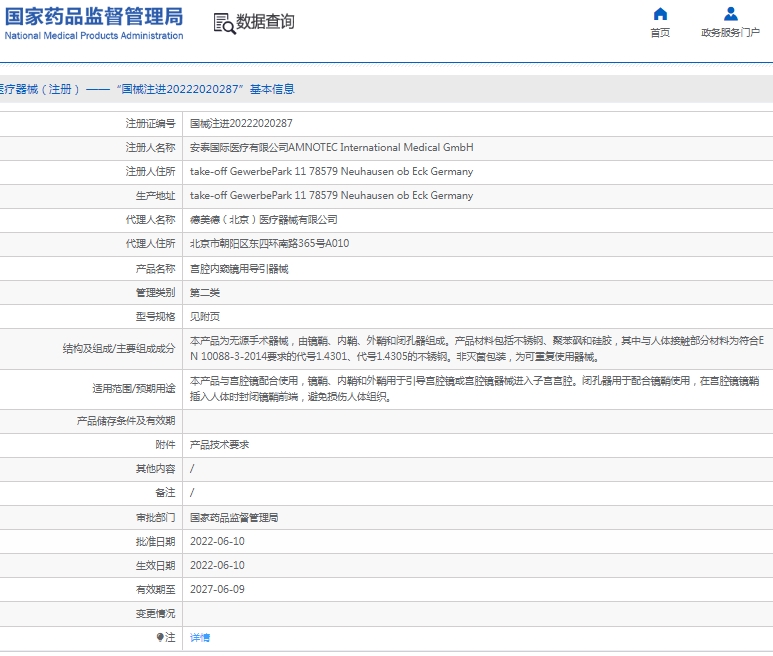Click the 管理类别 row label
The height and width of the screenshot is (656, 773).
click(x=155, y=293)
